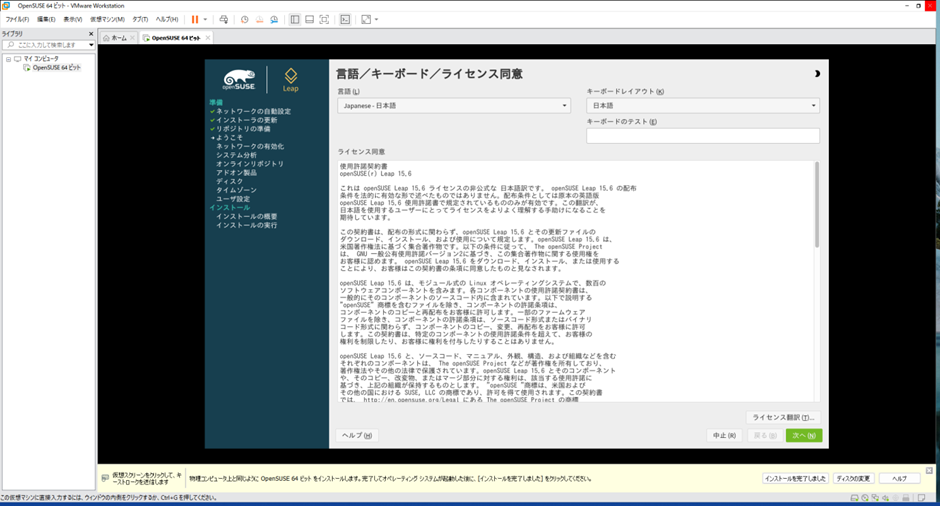Screen dimensions: 940x506
Task: Open the console view icon
Action: pos(345,19)
